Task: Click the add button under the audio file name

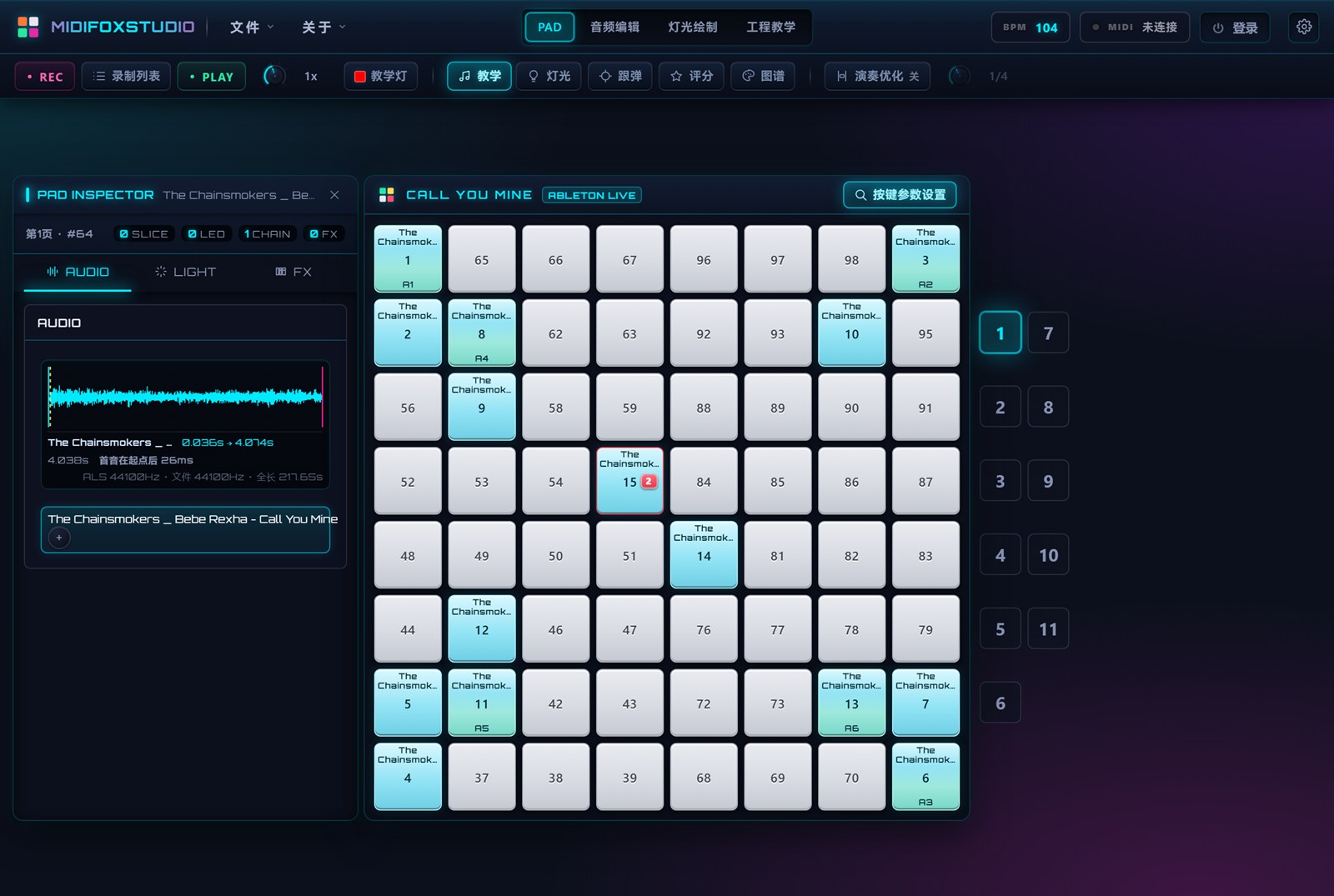Action: (x=59, y=538)
